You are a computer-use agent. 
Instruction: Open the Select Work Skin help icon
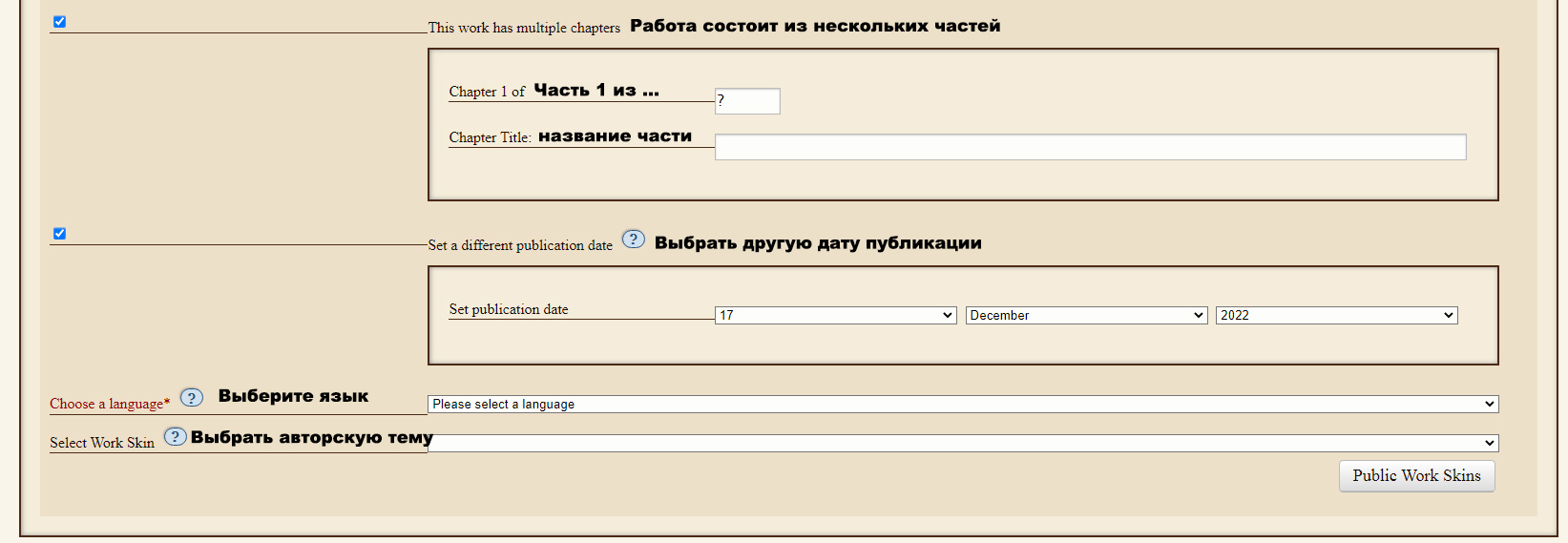coord(175,437)
